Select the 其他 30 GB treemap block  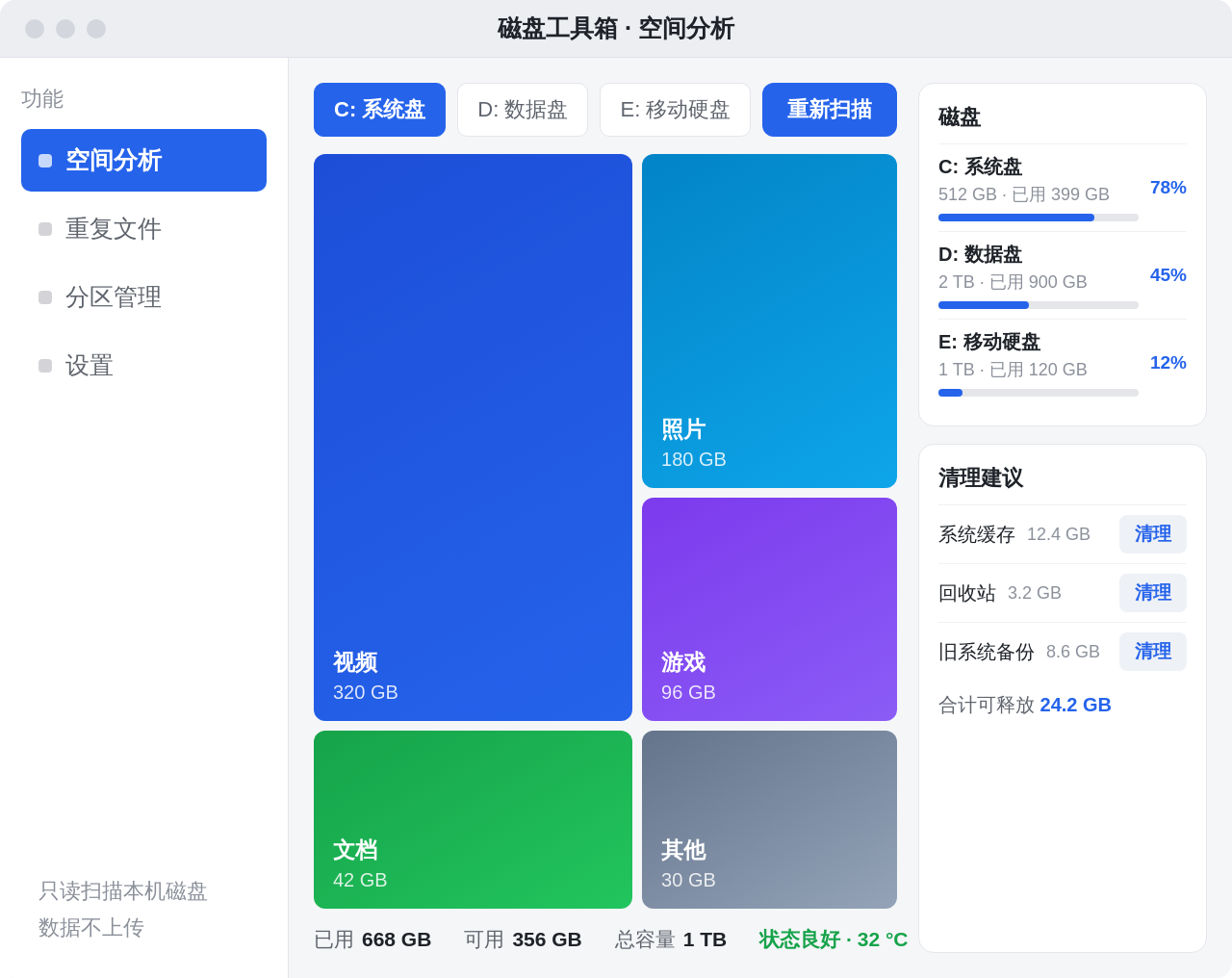tap(769, 819)
